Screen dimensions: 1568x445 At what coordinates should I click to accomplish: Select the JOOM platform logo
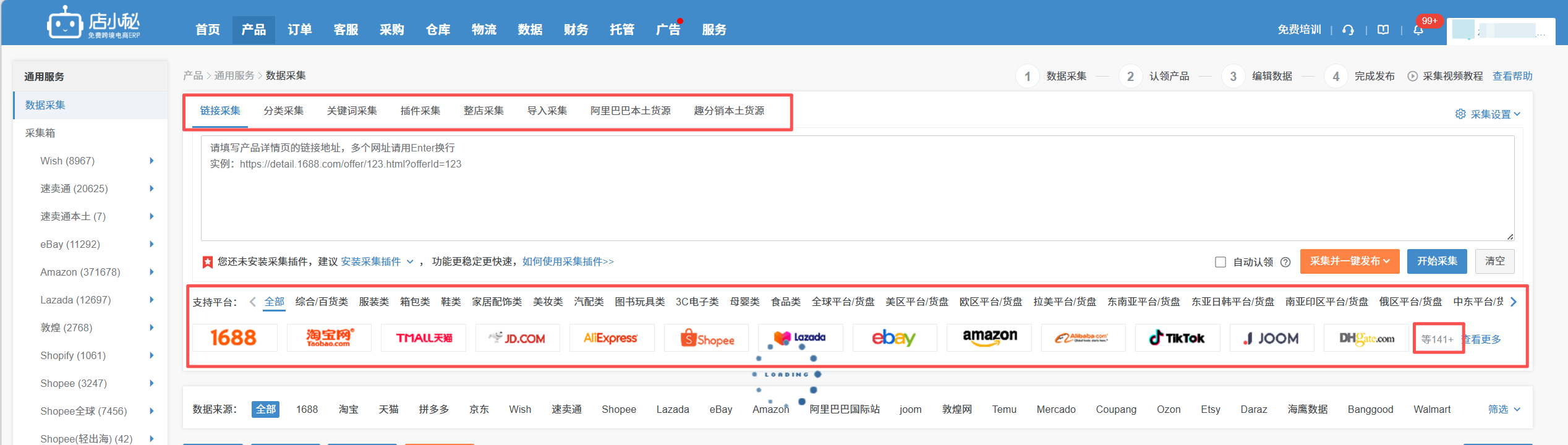(1272, 337)
